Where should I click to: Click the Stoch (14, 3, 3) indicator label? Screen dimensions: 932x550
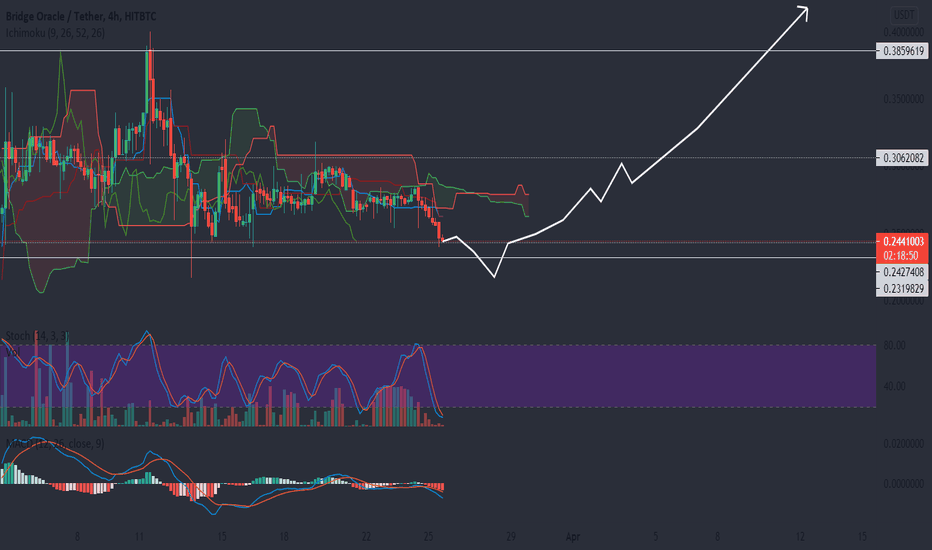point(37,336)
